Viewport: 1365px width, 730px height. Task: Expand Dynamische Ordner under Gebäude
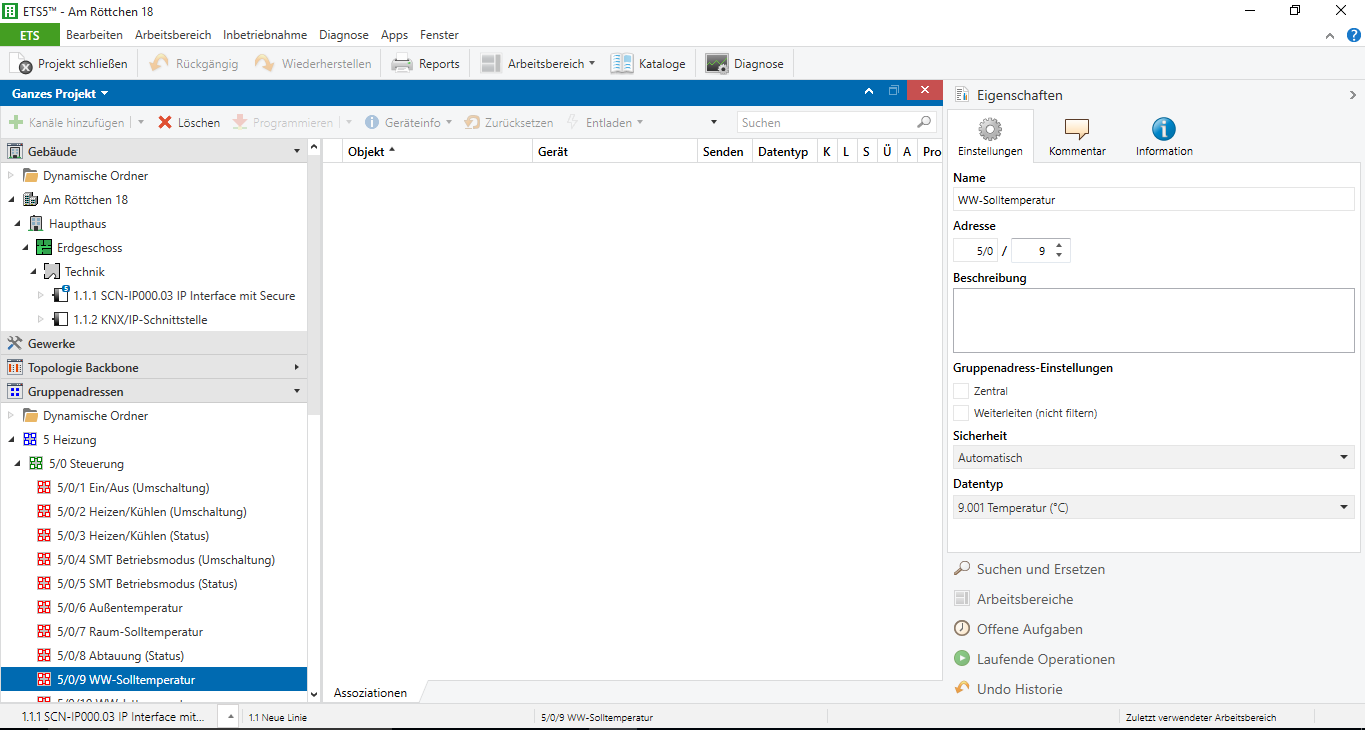click(11, 176)
